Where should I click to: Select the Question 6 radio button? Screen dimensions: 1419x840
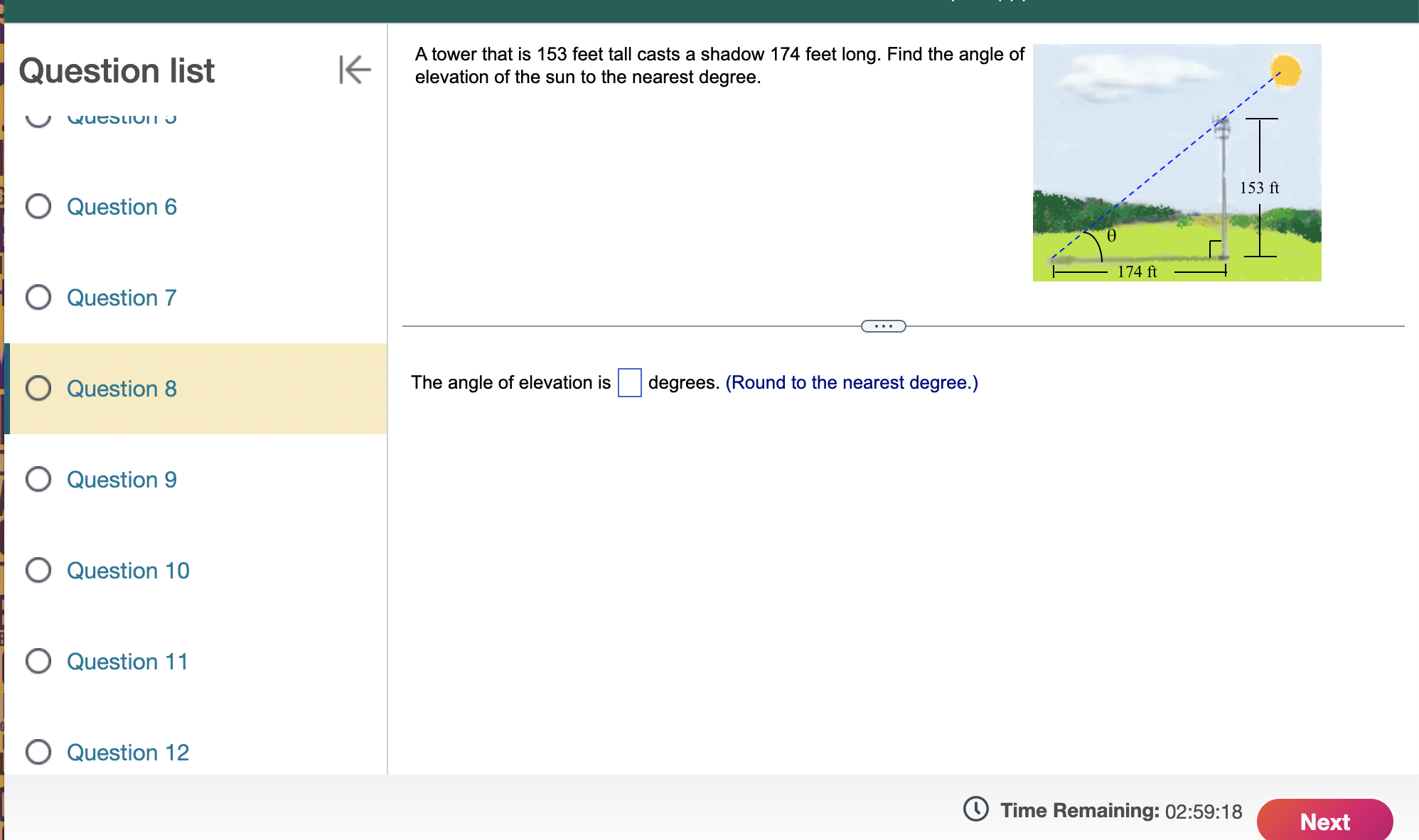tap(40, 206)
